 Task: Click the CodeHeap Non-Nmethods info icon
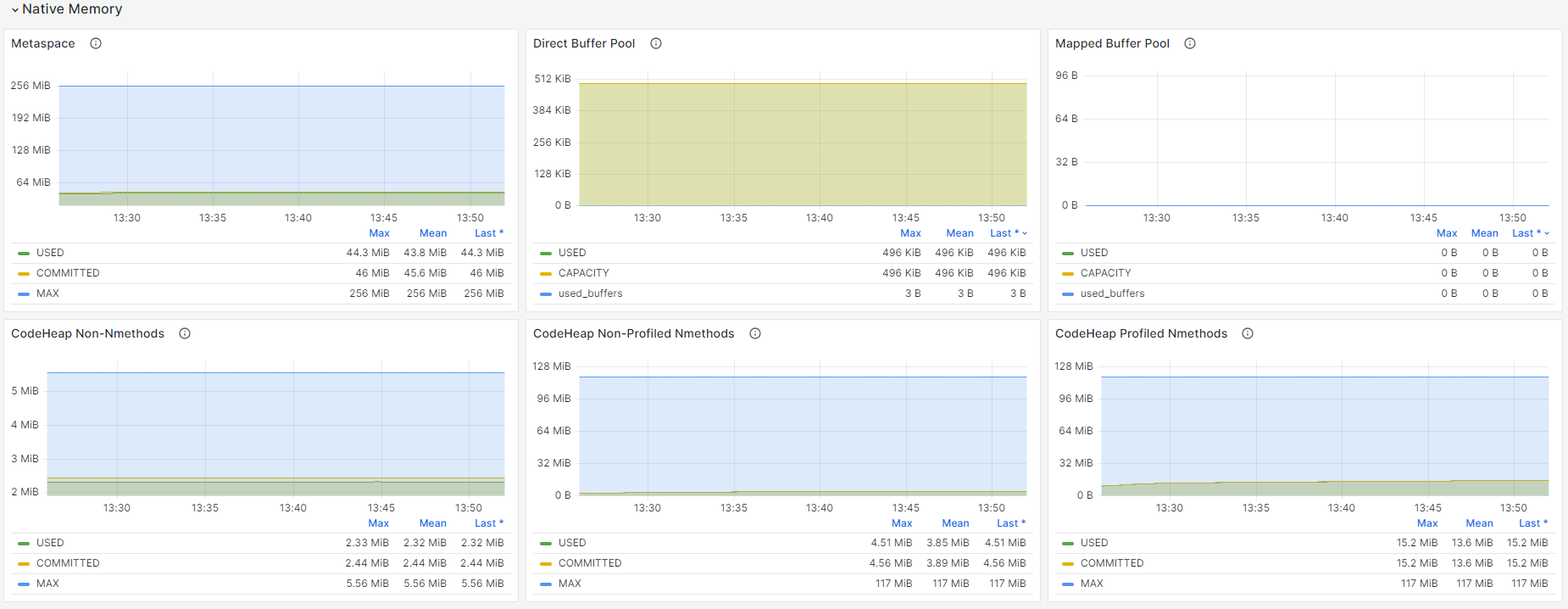185,333
